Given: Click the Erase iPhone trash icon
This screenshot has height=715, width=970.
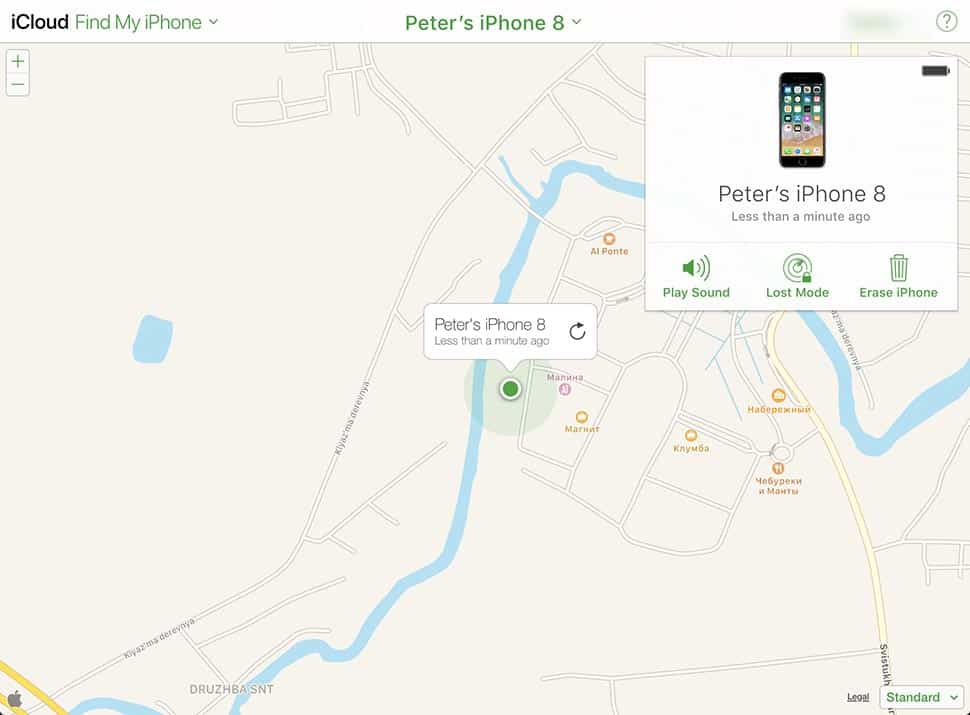Looking at the screenshot, I should tap(898, 268).
